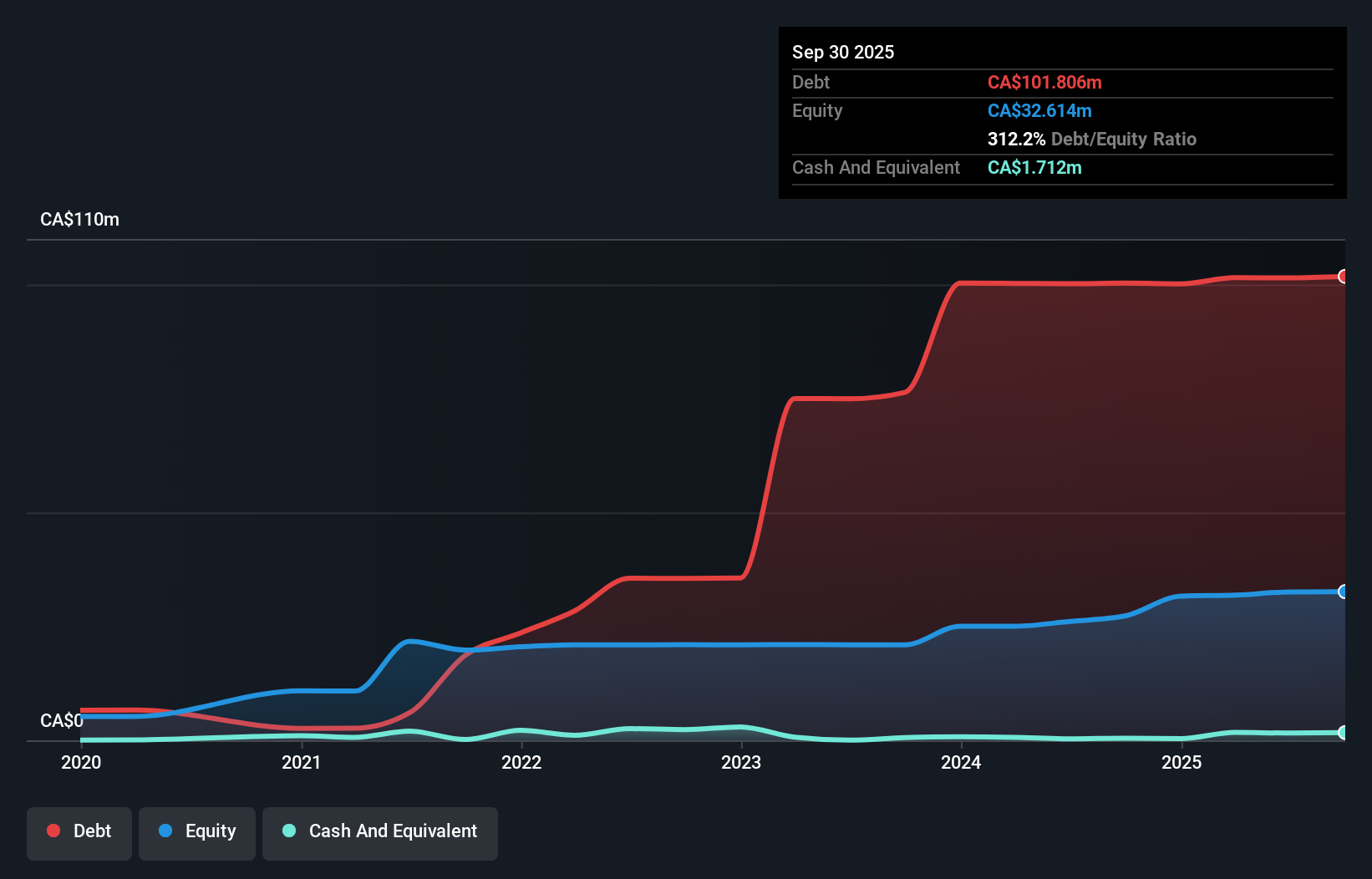Image resolution: width=1372 pixels, height=879 pixels.
Task: Toggle the Cash And Equivalent series visibility
Action: pyautogui.click(x=380, y=831)
